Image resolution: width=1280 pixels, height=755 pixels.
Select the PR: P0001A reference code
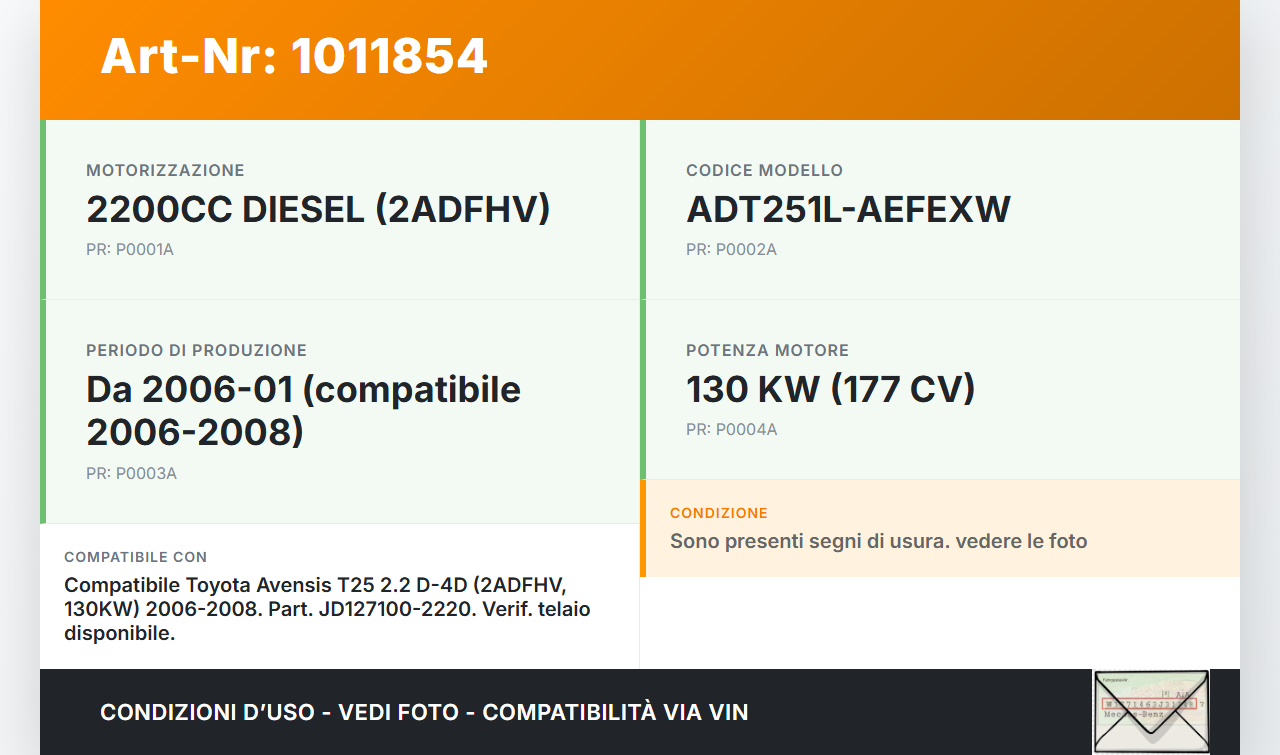[x=130, y=249]
